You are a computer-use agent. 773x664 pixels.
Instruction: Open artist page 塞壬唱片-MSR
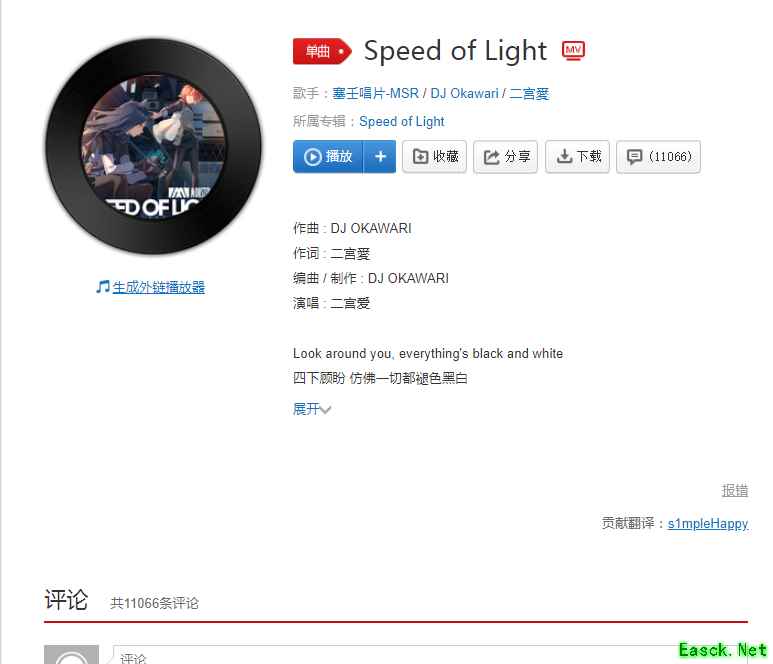click(375, 93)
